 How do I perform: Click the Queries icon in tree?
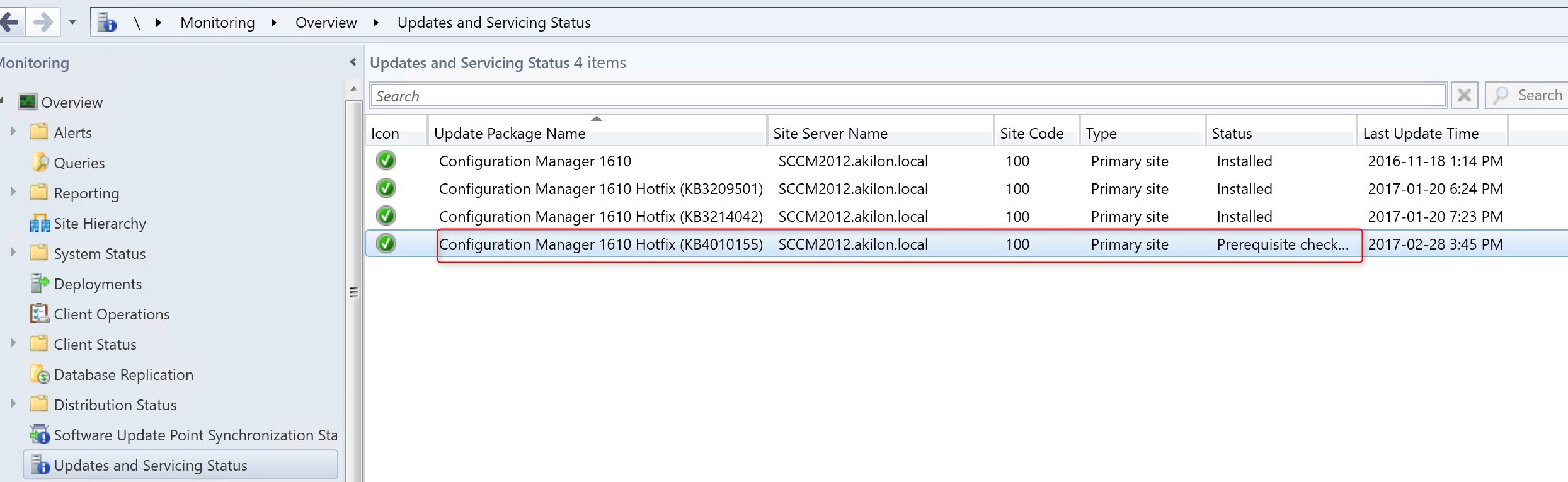pos(40,163)
